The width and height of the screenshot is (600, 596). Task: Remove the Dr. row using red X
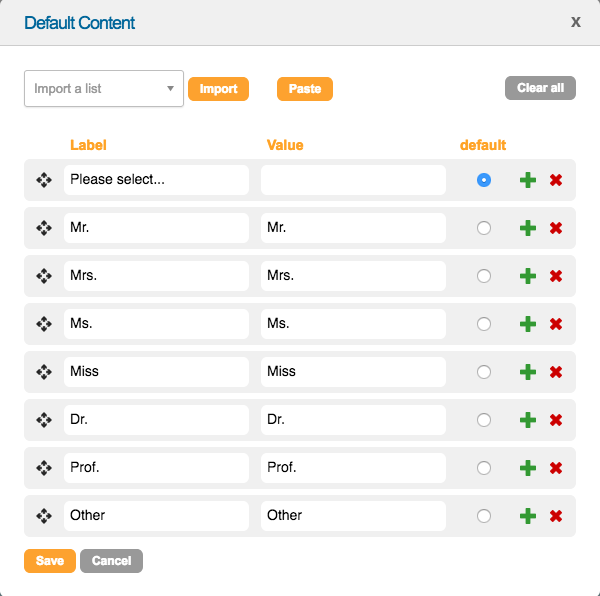(556, 420)
